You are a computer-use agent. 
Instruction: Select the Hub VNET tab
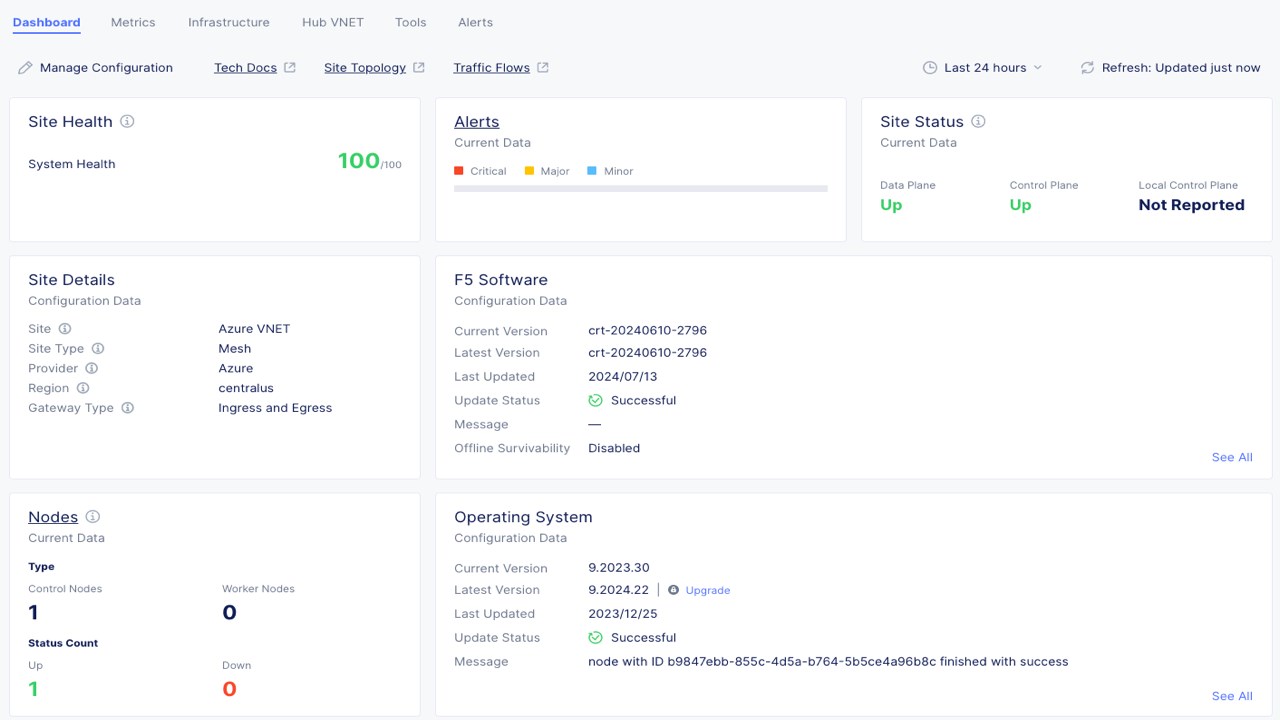[x=332, y=22]
